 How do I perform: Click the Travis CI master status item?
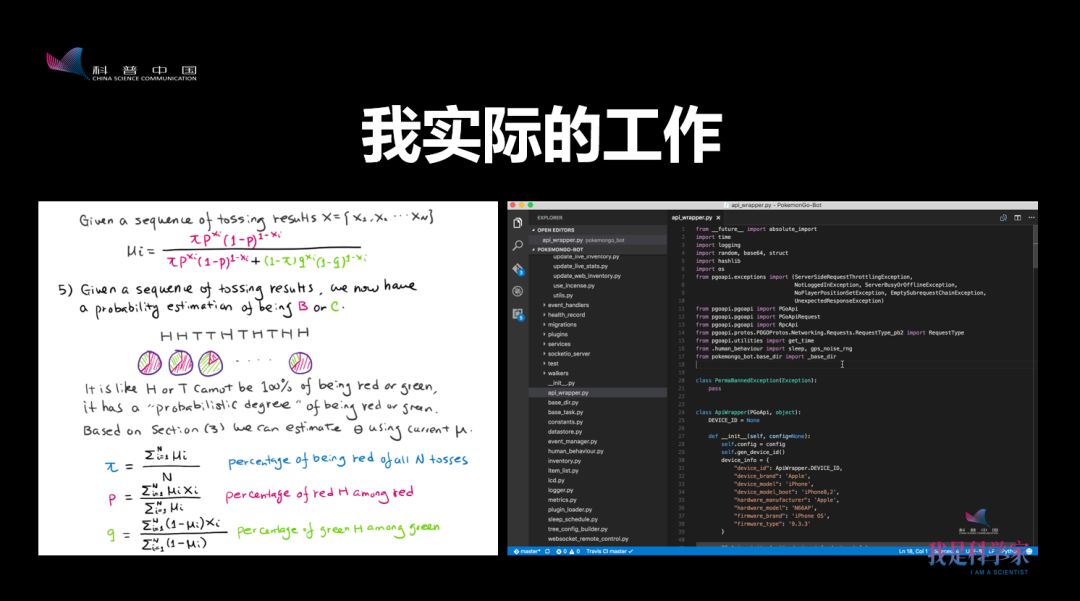pos(609,551)
